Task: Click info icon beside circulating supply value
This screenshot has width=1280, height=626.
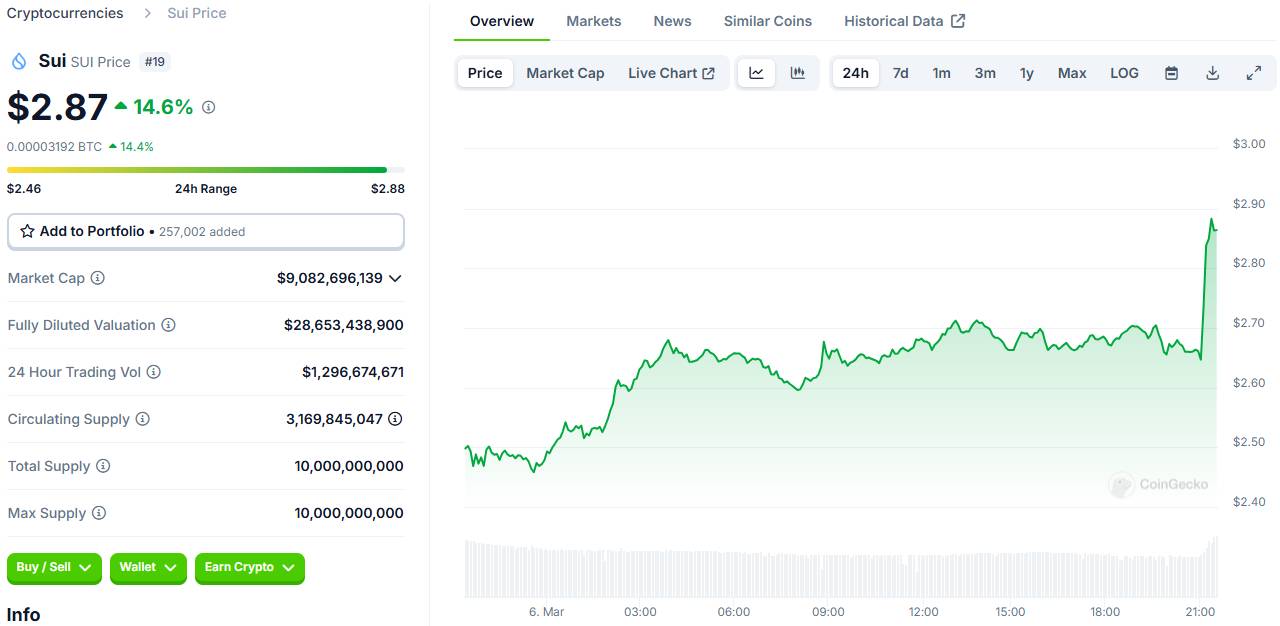Action: pyautogui.click(x=395, y=419)
